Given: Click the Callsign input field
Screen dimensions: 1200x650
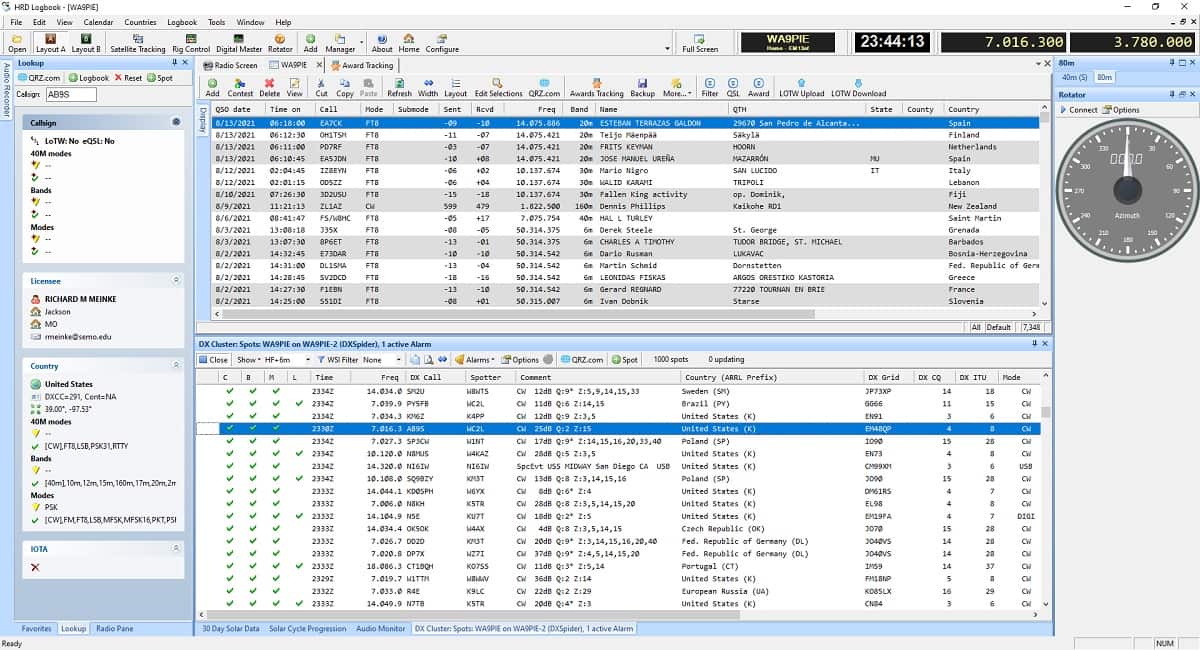Looking at the screenshot, I should click(x=71, y=95).
